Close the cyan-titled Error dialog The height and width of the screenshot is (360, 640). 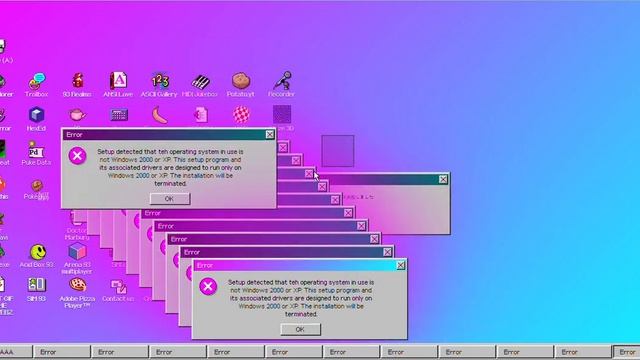pyautogui.click(x=401, y=265)
